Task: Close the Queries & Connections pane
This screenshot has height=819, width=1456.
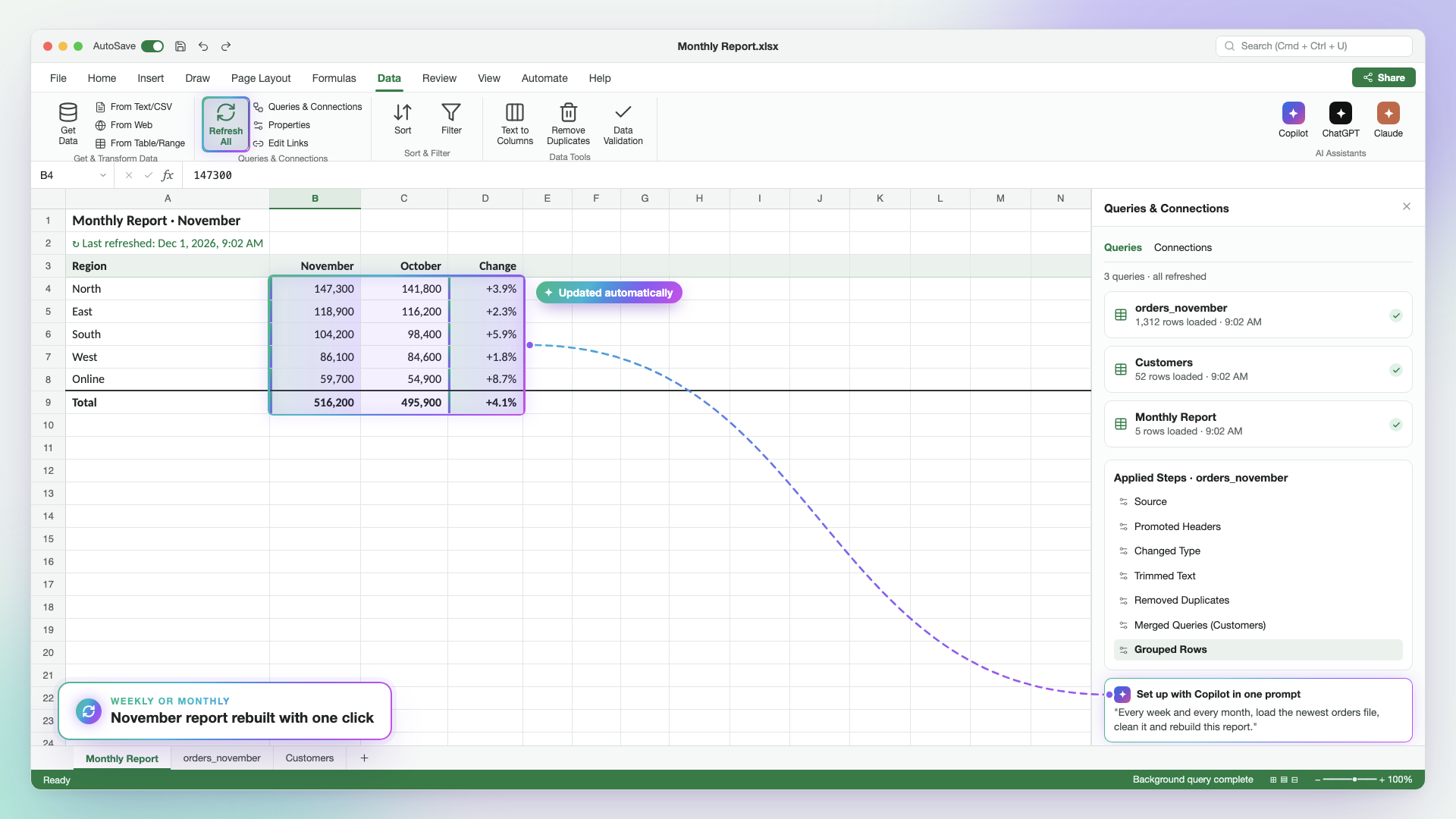Action: 1407,206
